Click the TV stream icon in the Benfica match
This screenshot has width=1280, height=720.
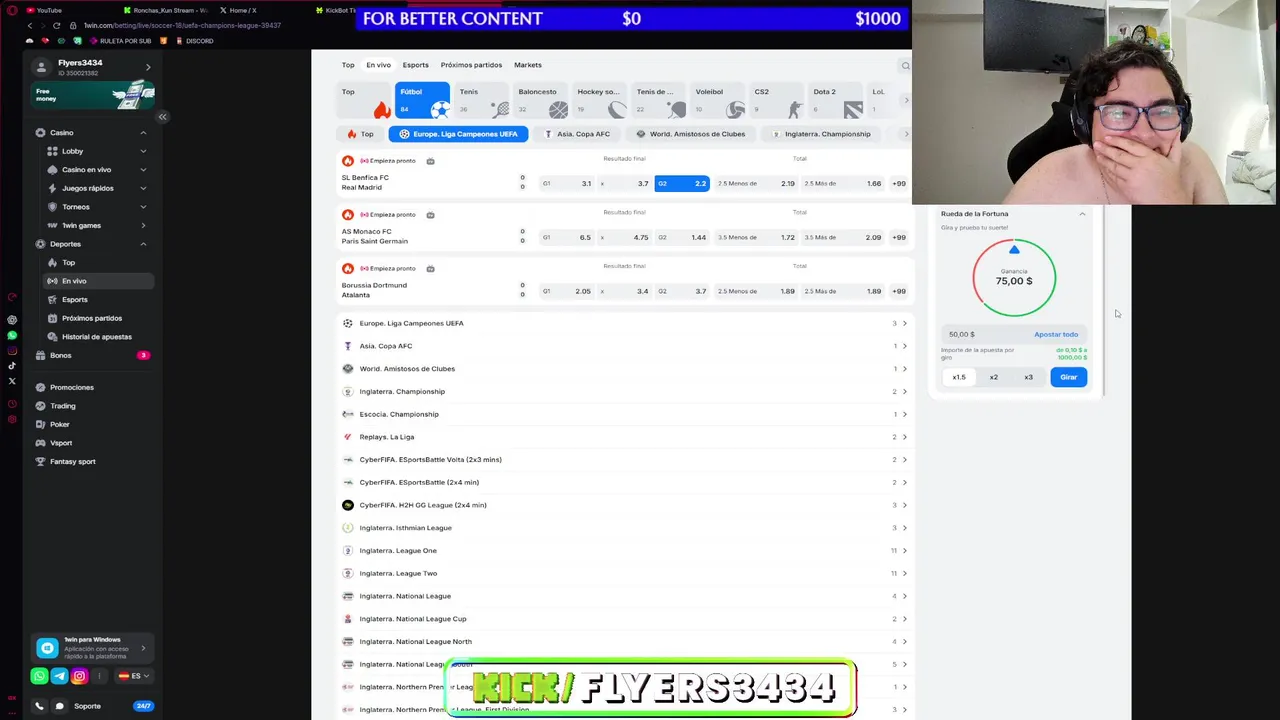coord(430,161)
